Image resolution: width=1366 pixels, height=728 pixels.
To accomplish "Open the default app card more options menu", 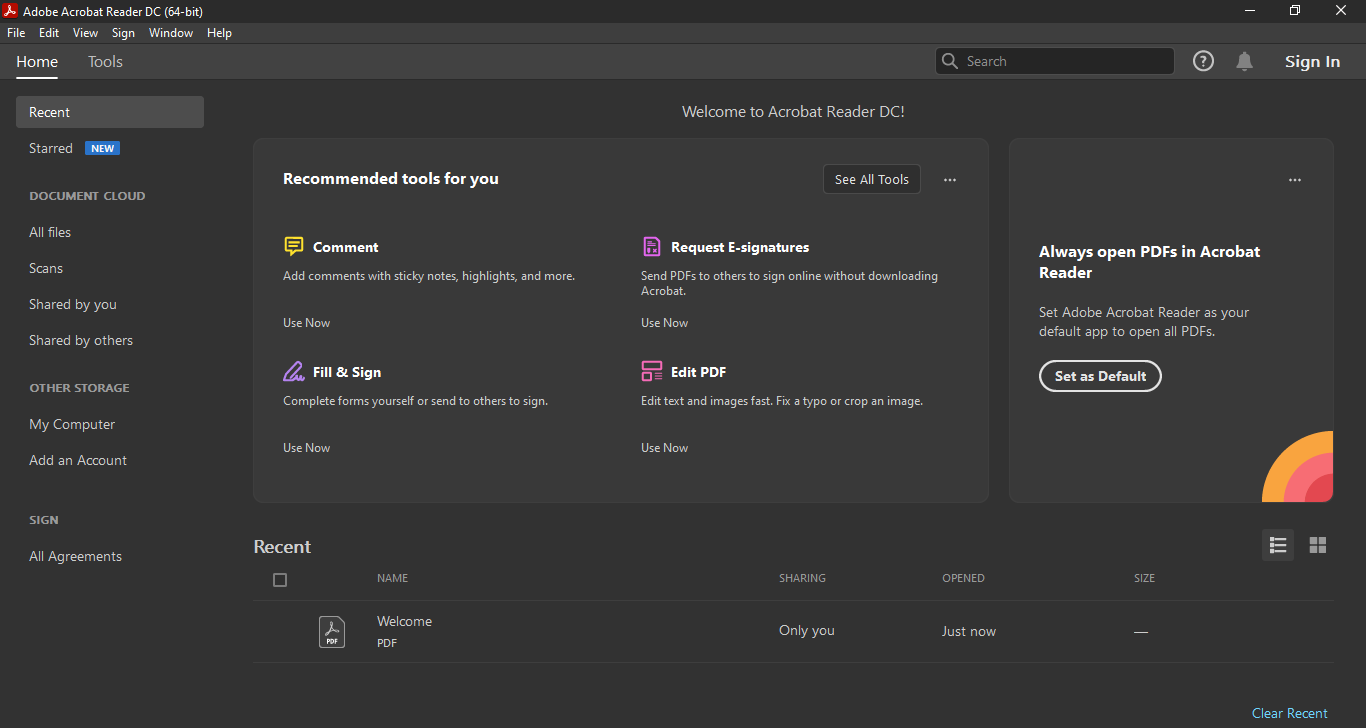I will tap(1295, 180).
